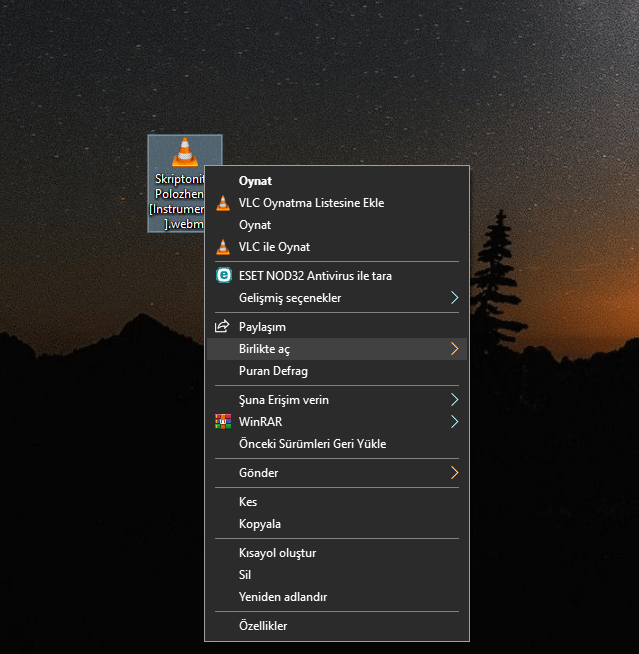639x654 pixels.
Task: Choose VLC Oynatma Listesine Ekle
Action: [337, 203]
